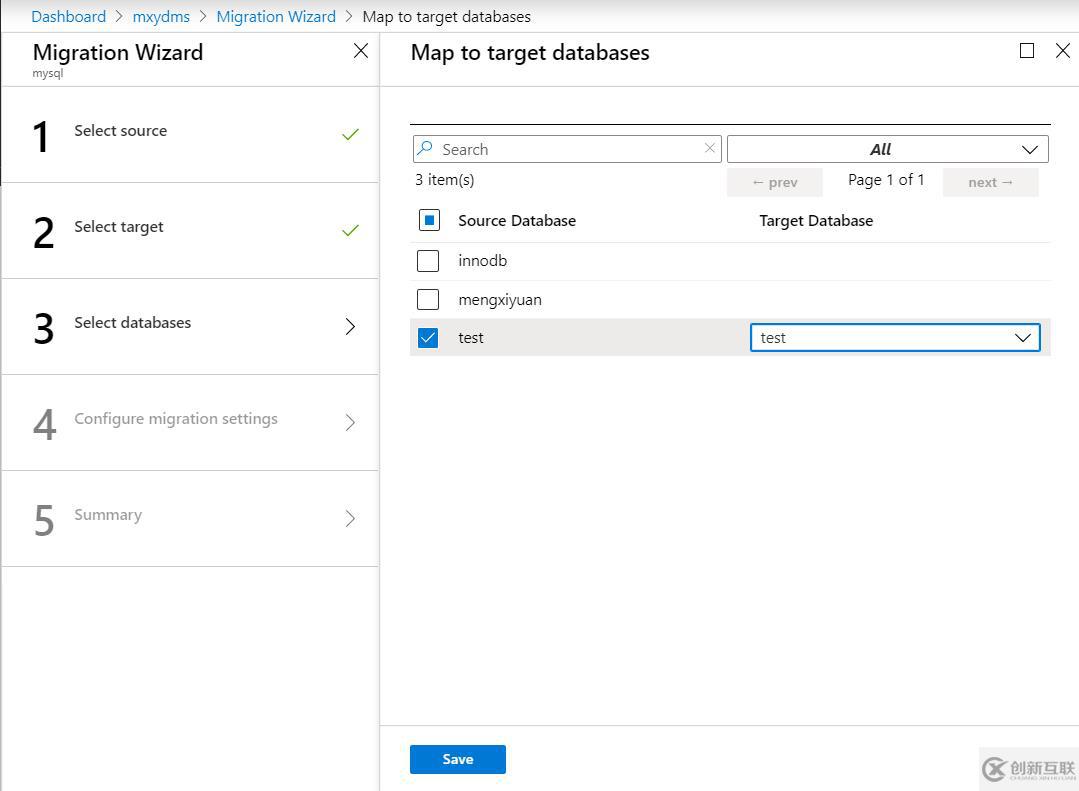Go to mxydms via the breadcrumb
Screen dimensions: 1079x791
point(161,16)
